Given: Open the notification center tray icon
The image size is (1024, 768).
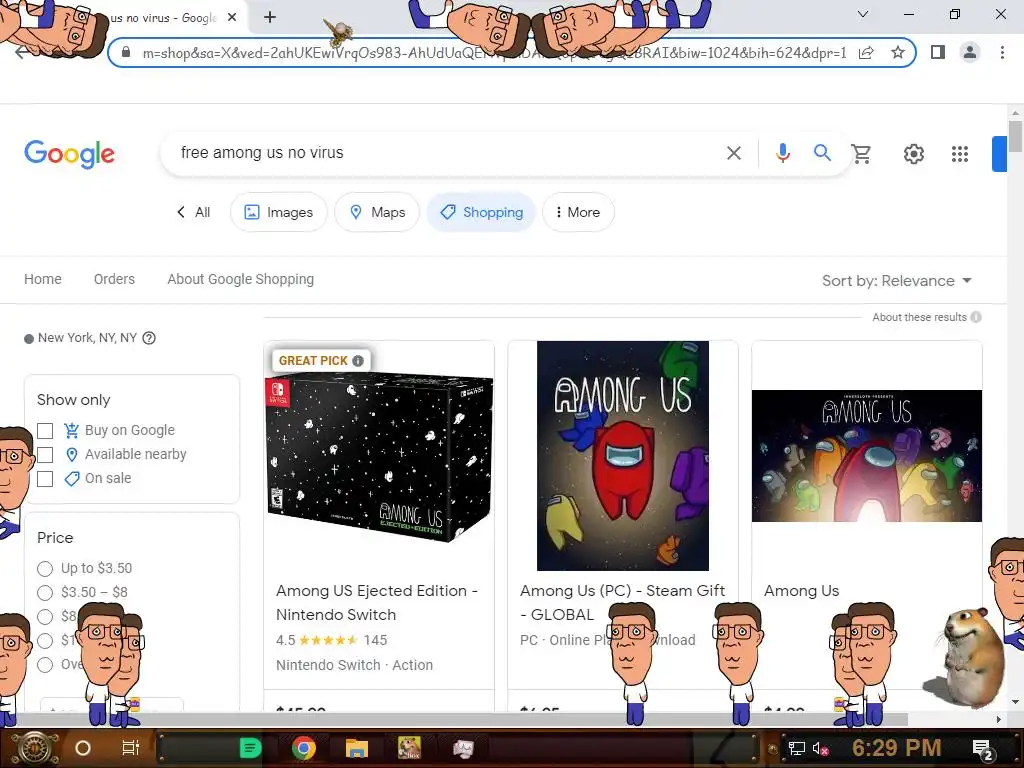Looking at the screenshot, I should (x=982, y=749).
